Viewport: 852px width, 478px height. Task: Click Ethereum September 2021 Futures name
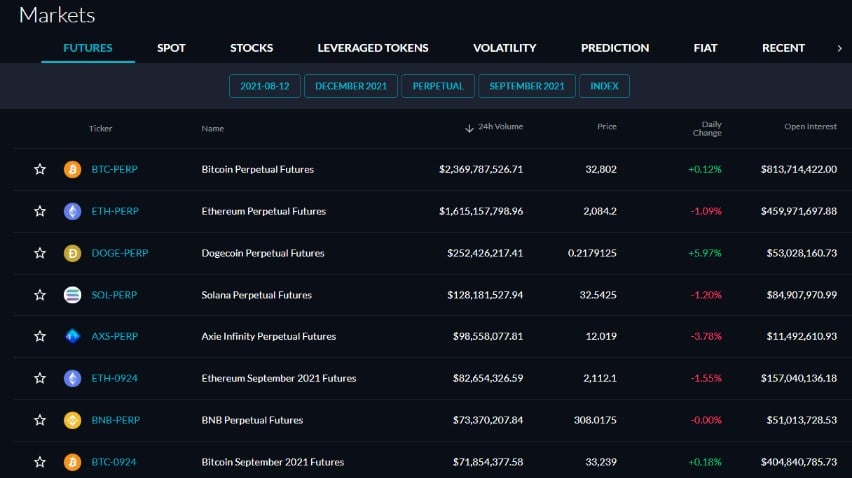279,378
